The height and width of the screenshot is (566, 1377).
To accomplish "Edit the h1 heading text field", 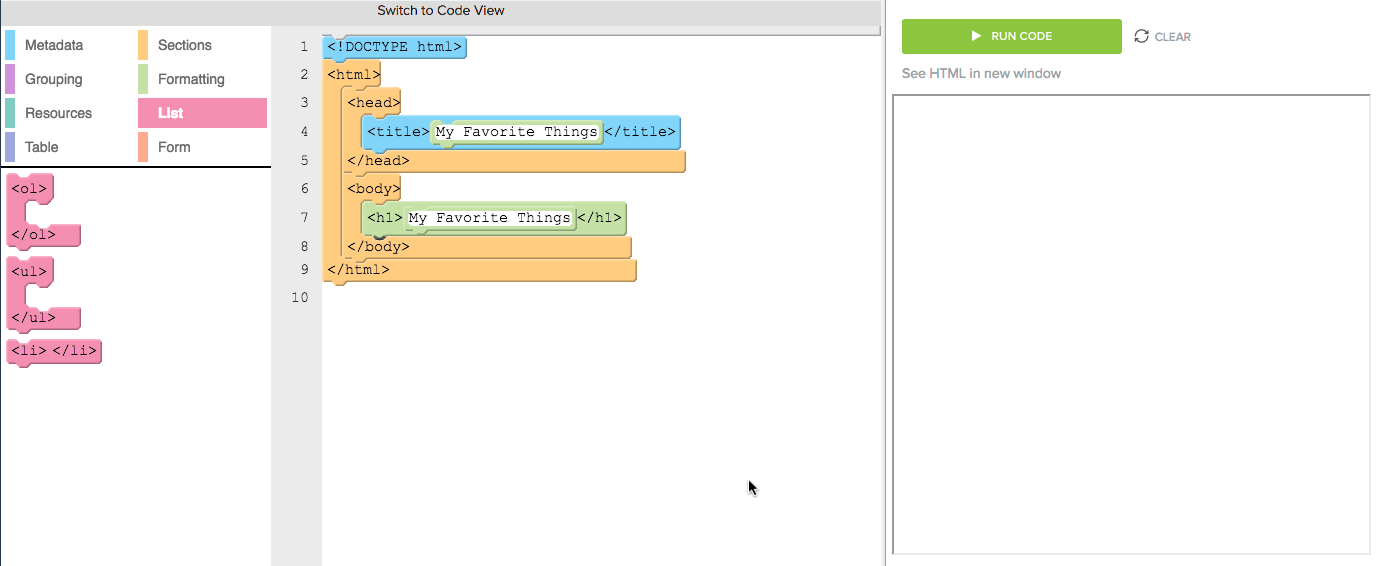I will (x=490, y=218).
